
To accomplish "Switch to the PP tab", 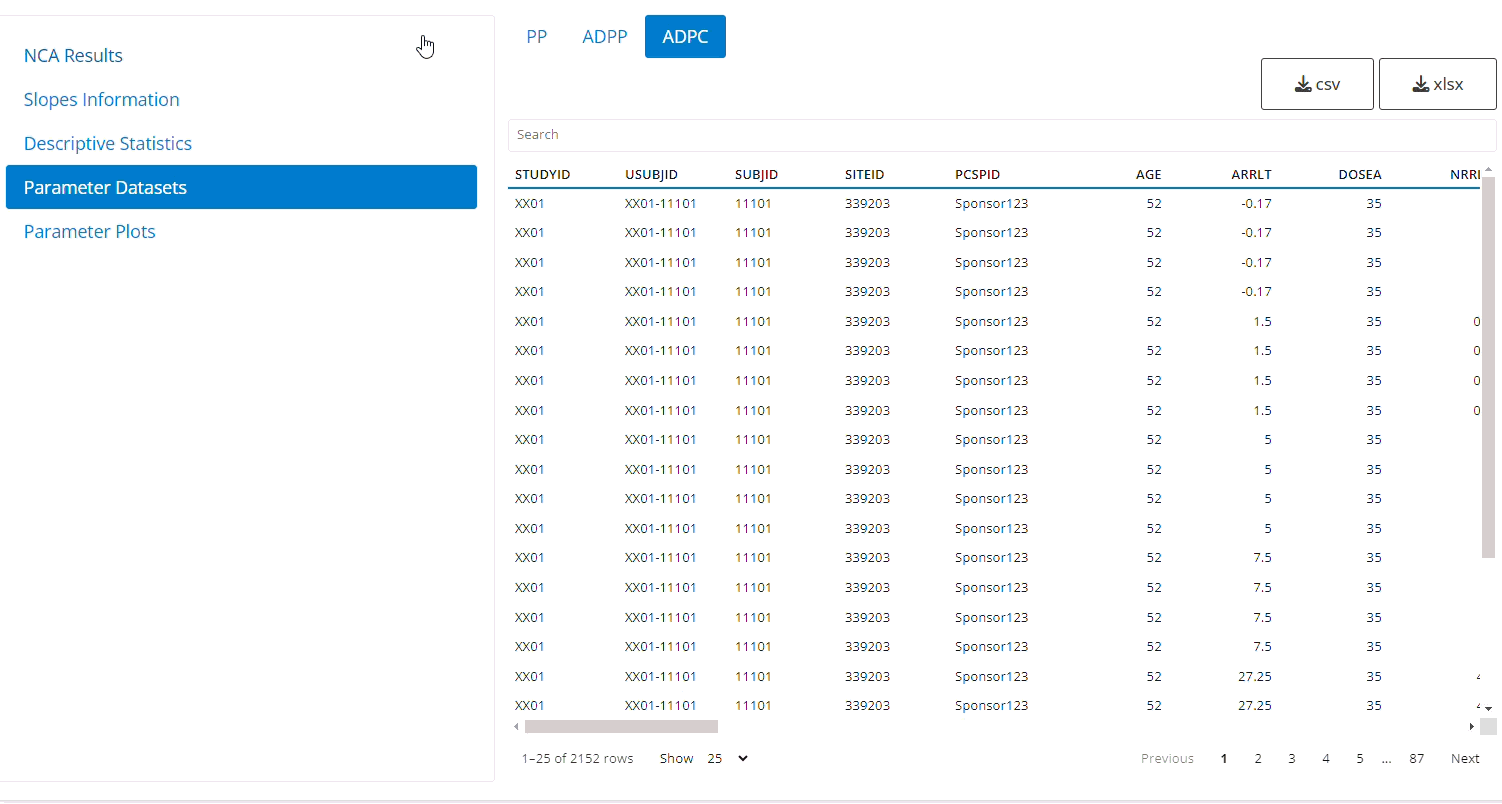I will pos(537,36).
